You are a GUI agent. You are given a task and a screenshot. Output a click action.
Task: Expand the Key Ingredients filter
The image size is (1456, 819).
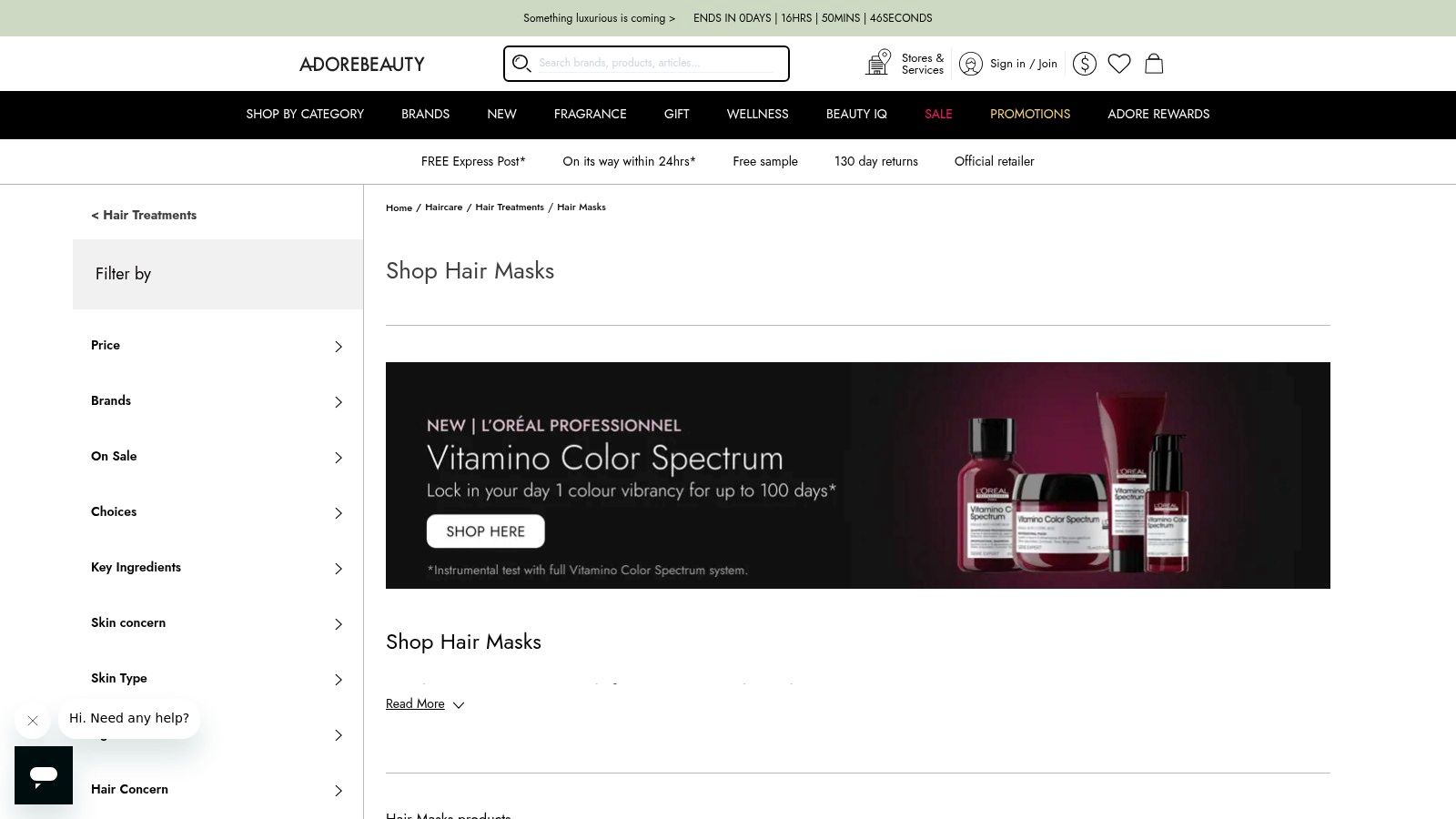pos(217,568)
